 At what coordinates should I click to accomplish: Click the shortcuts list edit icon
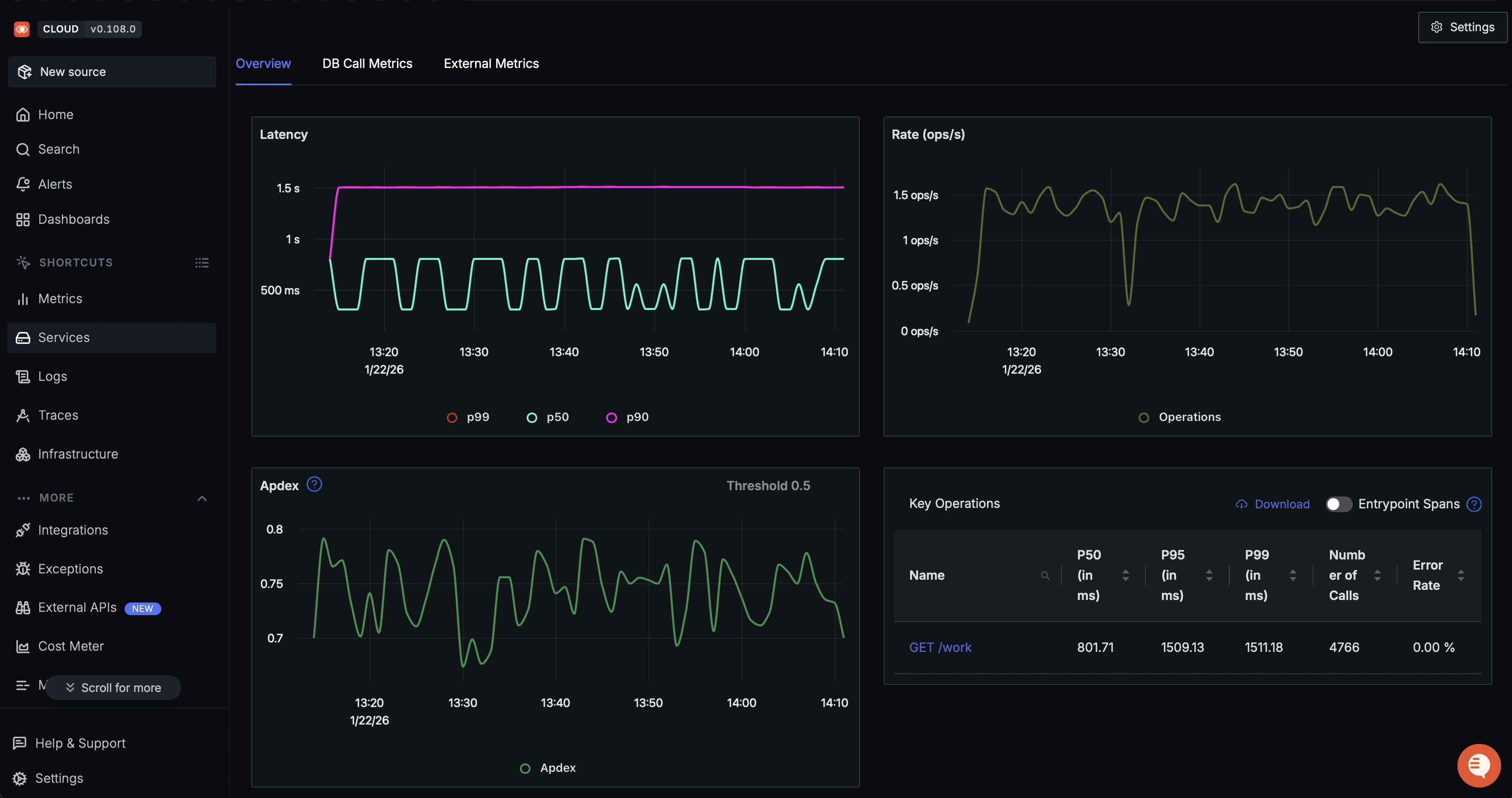pos(201,263)
